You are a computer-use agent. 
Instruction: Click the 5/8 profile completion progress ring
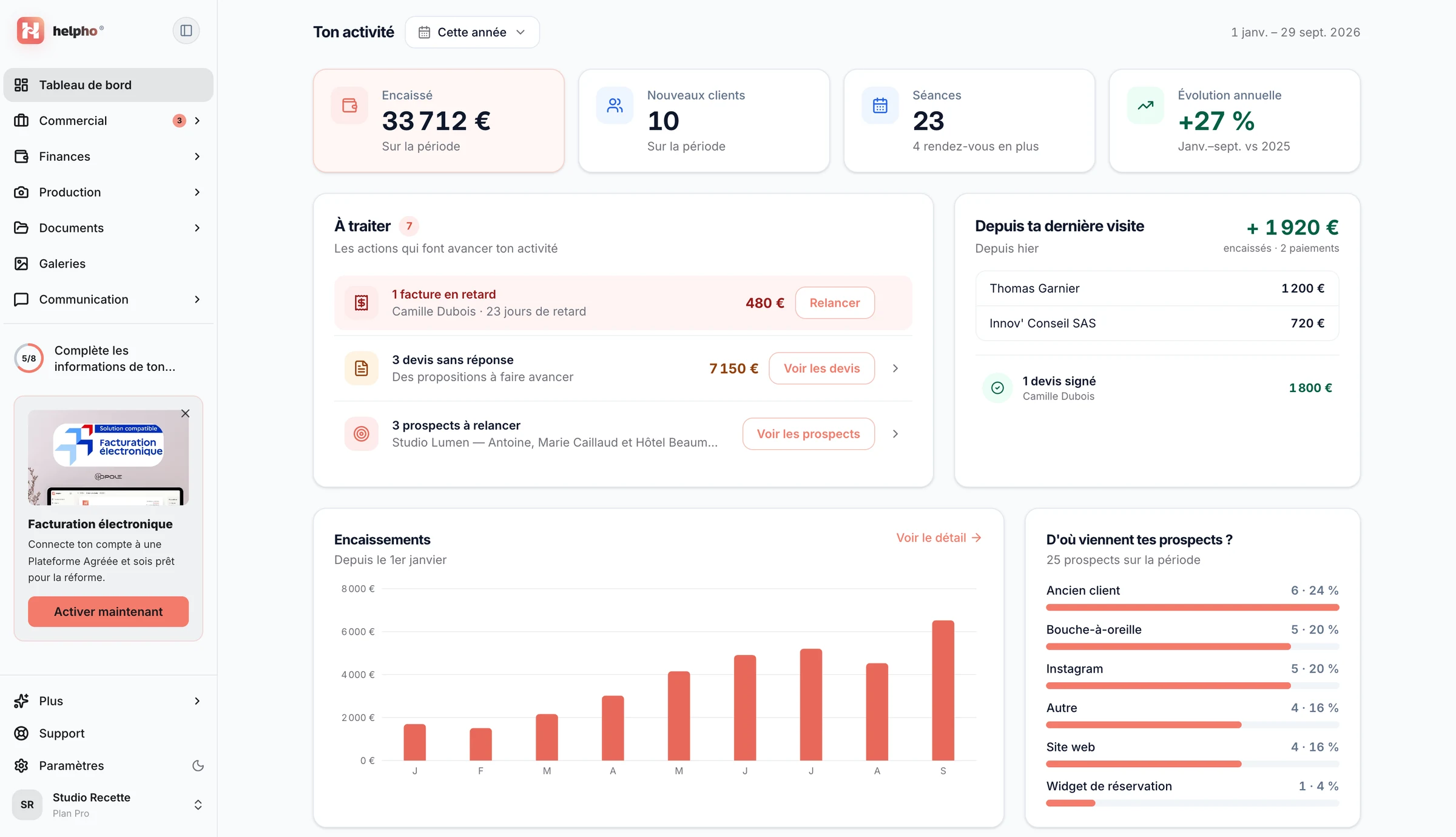coord(29,358)
